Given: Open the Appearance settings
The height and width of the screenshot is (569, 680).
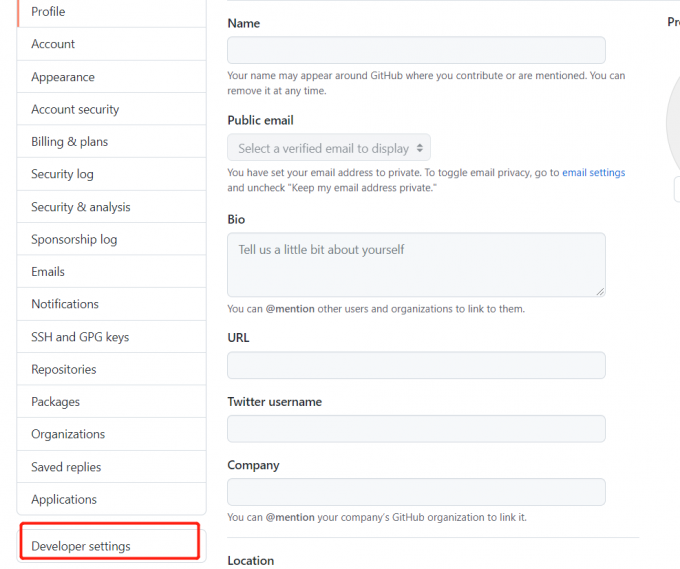Looking at the screenshot, I should (63, 77).
